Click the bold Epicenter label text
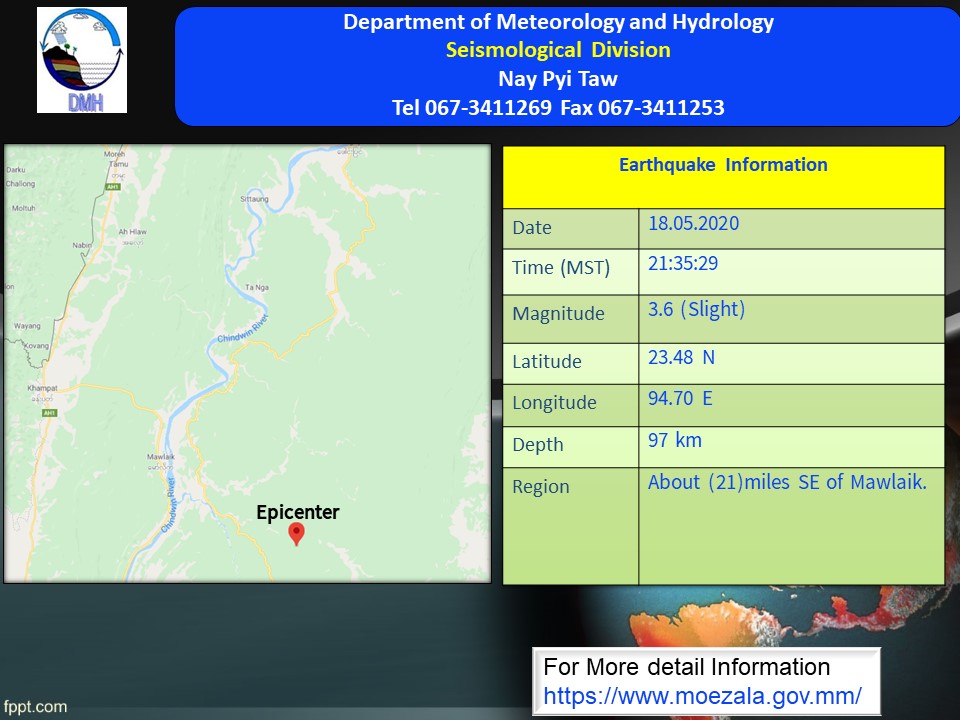 297,513
